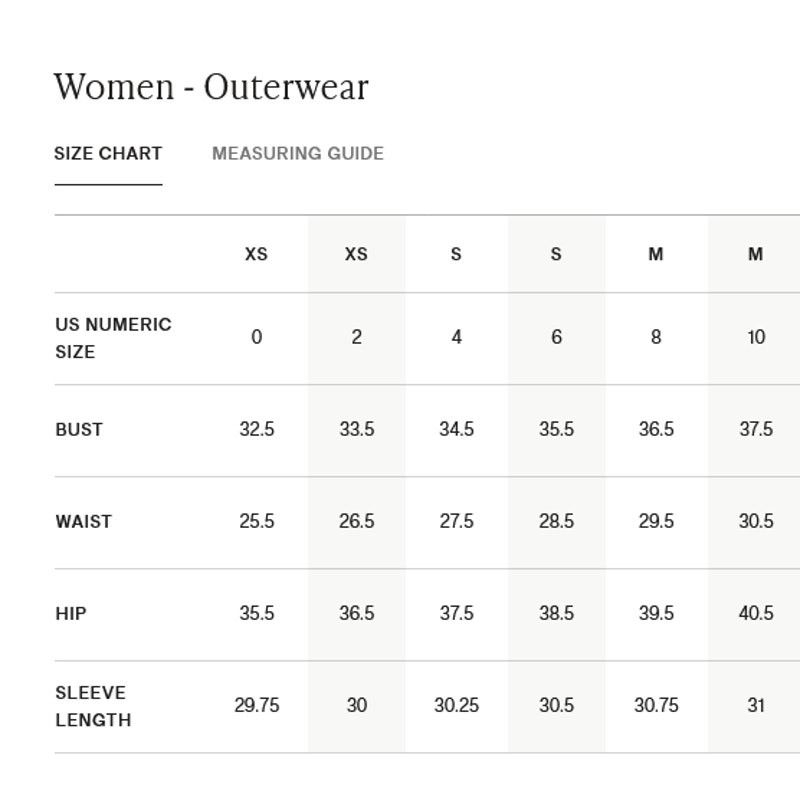Click US numeric size 6 cell
Viewport: 800px width, 800px height.
[x=557, y=337]
